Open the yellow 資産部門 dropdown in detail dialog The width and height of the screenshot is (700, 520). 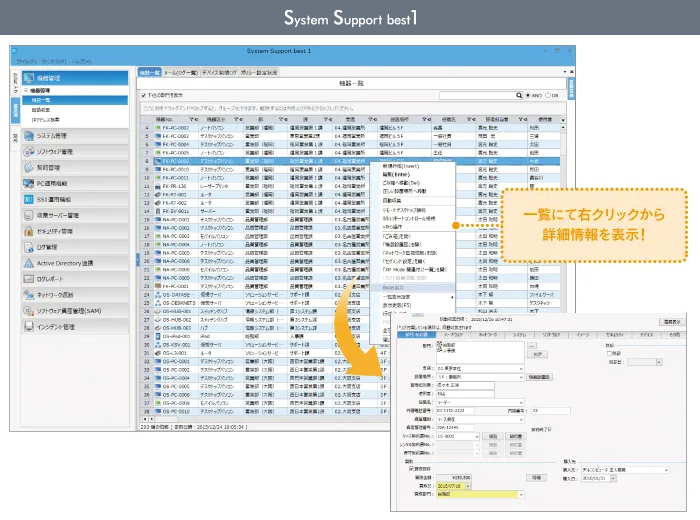[520, 494]
